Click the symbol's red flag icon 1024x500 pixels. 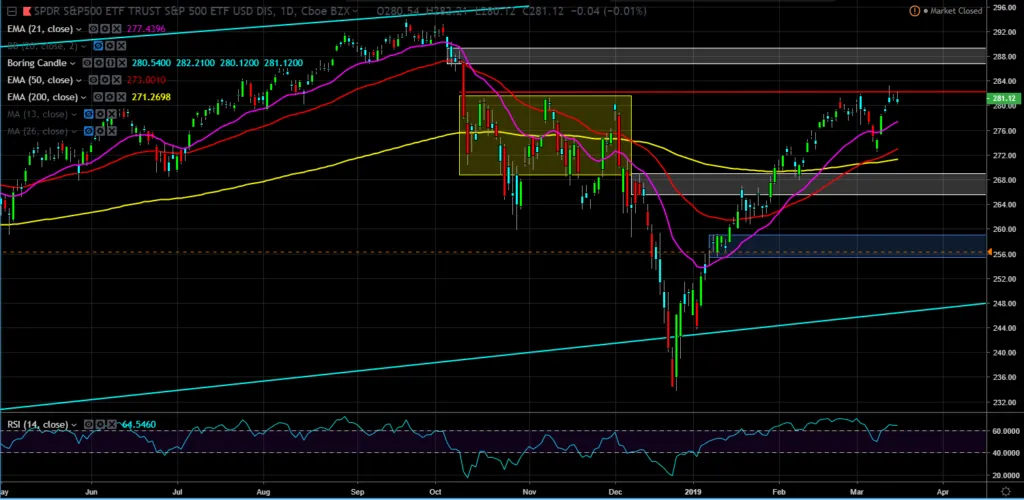(27, 11)
